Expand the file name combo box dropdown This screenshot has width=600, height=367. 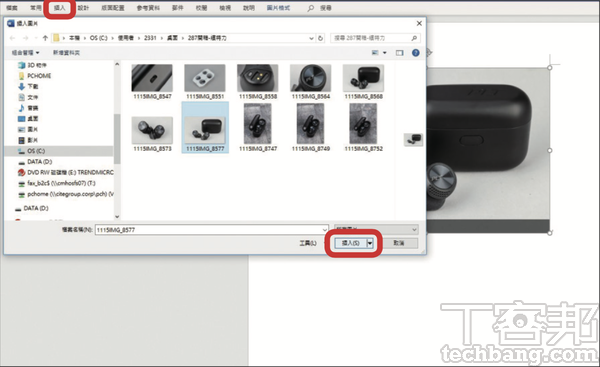coord(325,230)
